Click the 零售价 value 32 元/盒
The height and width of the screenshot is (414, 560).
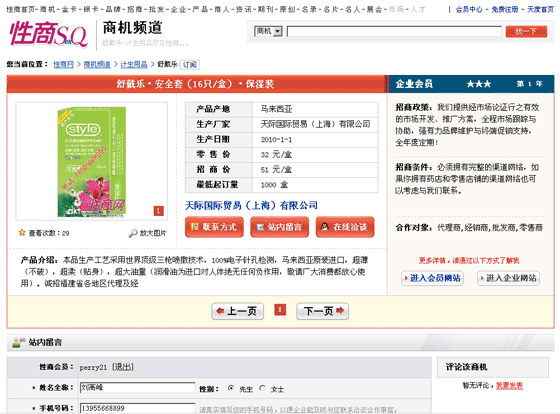click(x=276, y=155)
